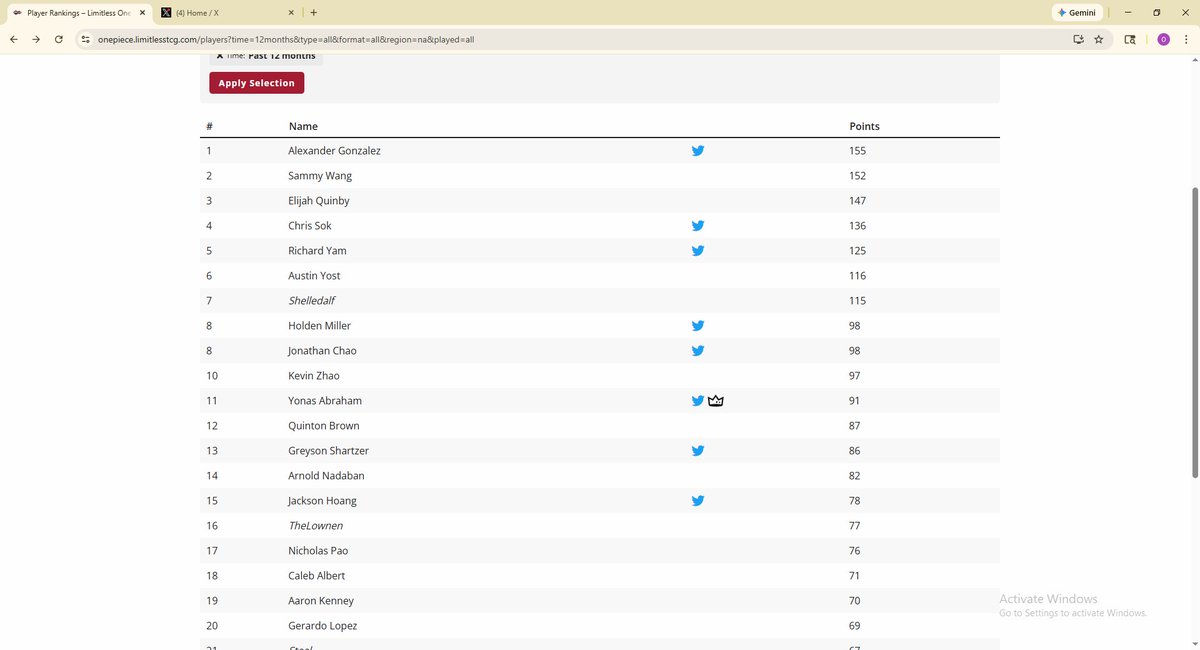This screenshot has height=650, width=1200.
Task: Select the Player Rankings tab
Action: [77, 13]
